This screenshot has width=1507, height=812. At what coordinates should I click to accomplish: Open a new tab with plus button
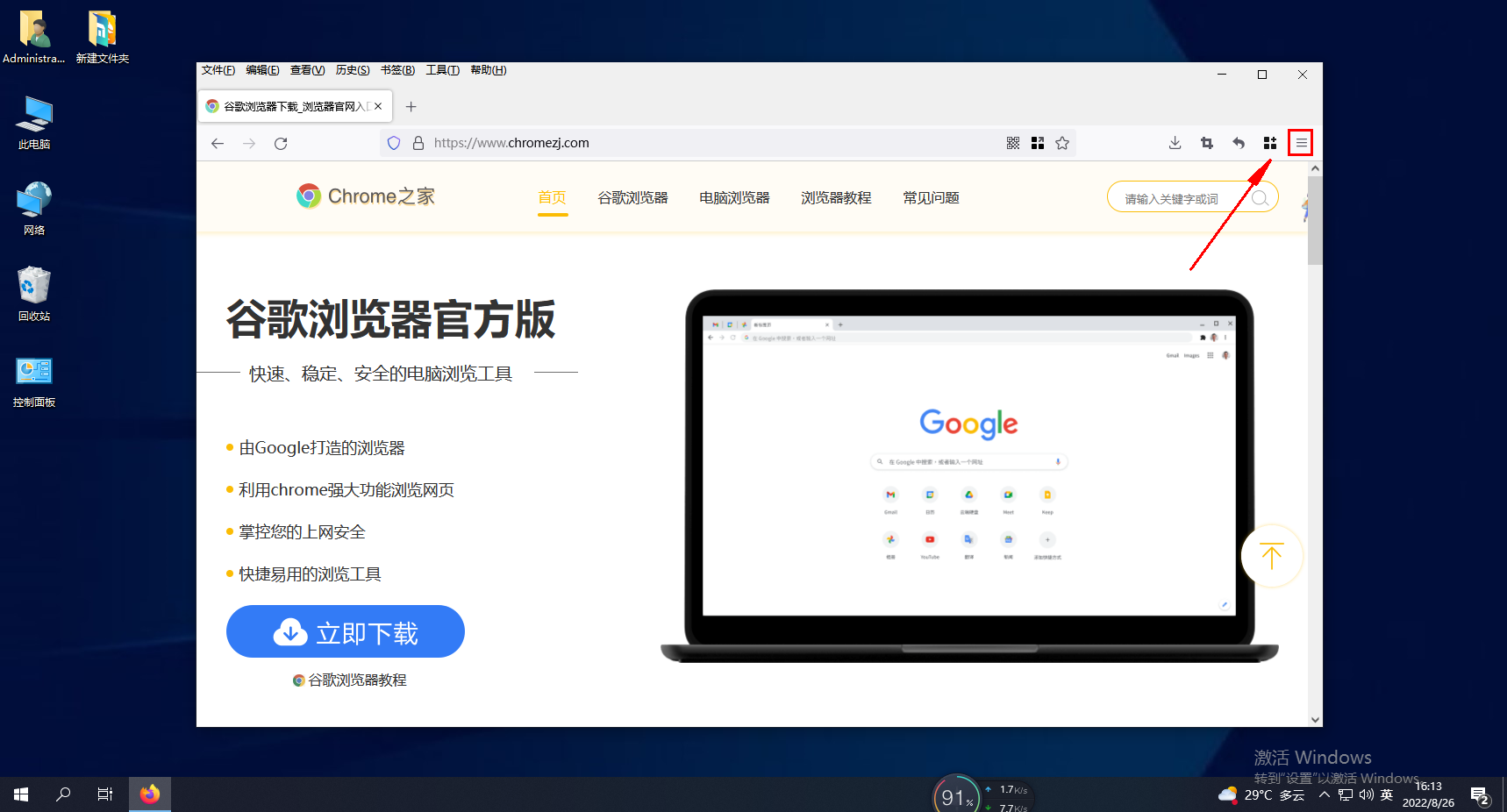tap(411, 106)
